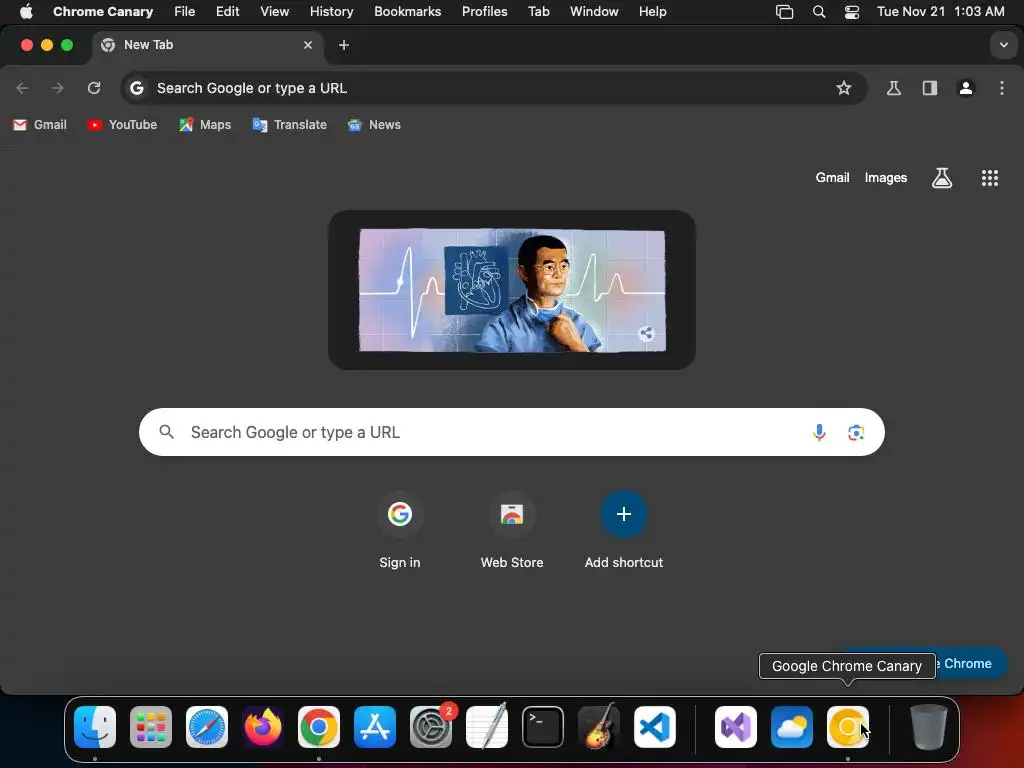Open the Help menu
Viewport: 1024px width, 768px height.
coord(652,12)
